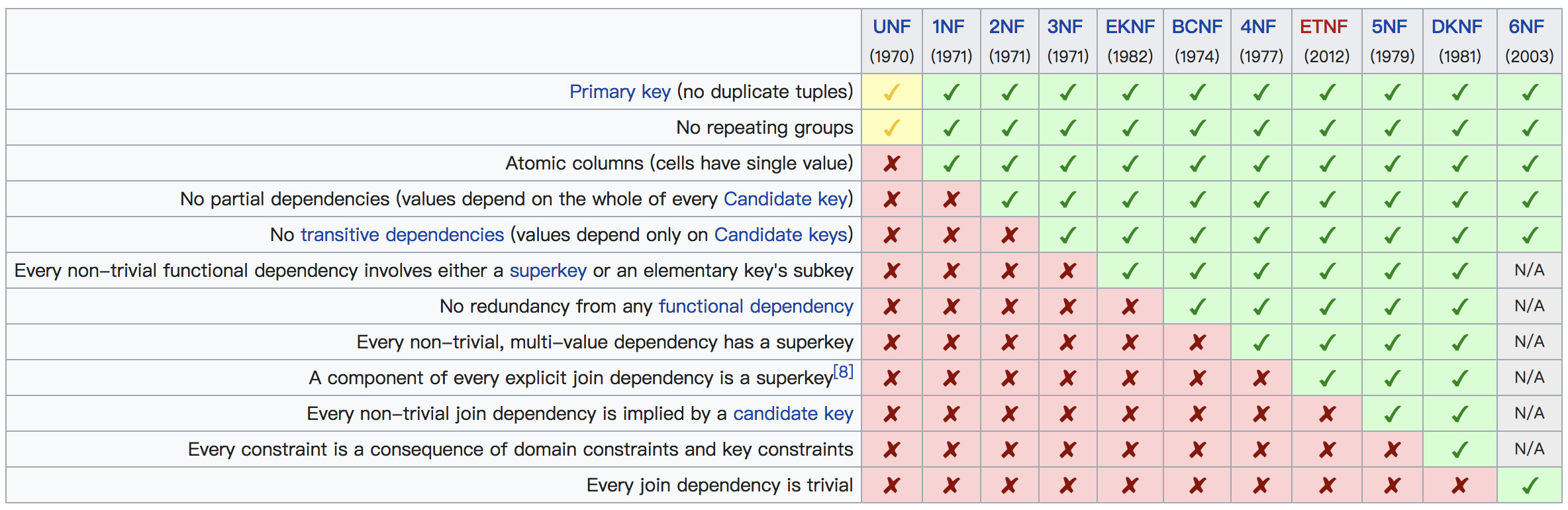Screen dimensions: 1568x510
Task: Click the N/A cell in the superkey row
Action: [x=1529, y=270]
